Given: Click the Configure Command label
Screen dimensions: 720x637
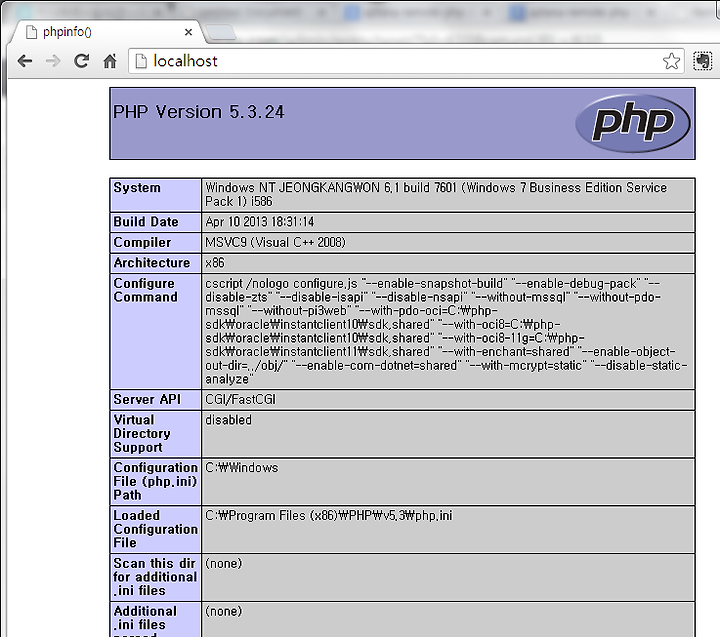Looking at the screenshot, I should click(146, 290).
